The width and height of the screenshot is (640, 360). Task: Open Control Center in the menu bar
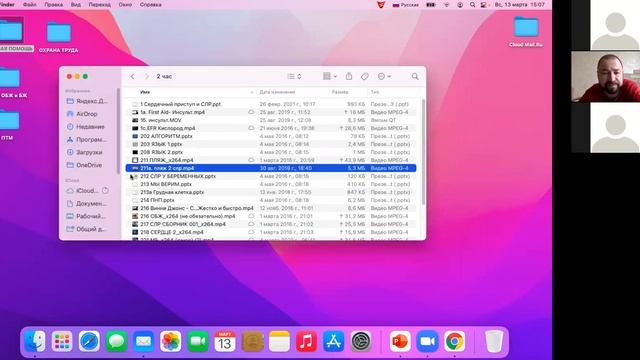tap(484, 5)
